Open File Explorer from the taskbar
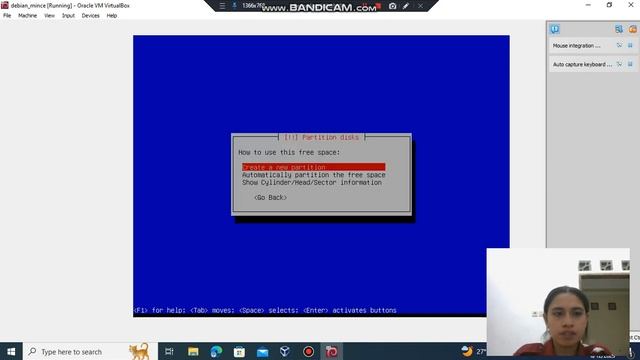Screen dimensions: 640x360 click(193, 351)
